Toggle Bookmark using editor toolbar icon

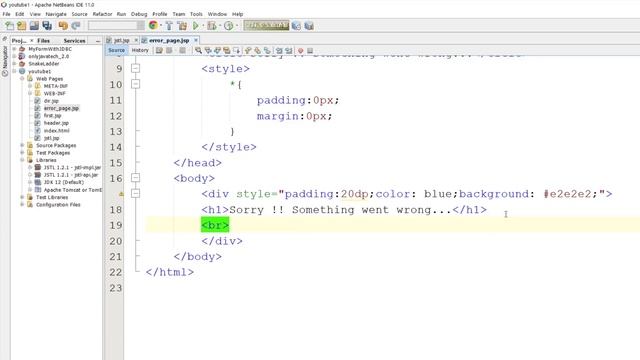point(267,50)
